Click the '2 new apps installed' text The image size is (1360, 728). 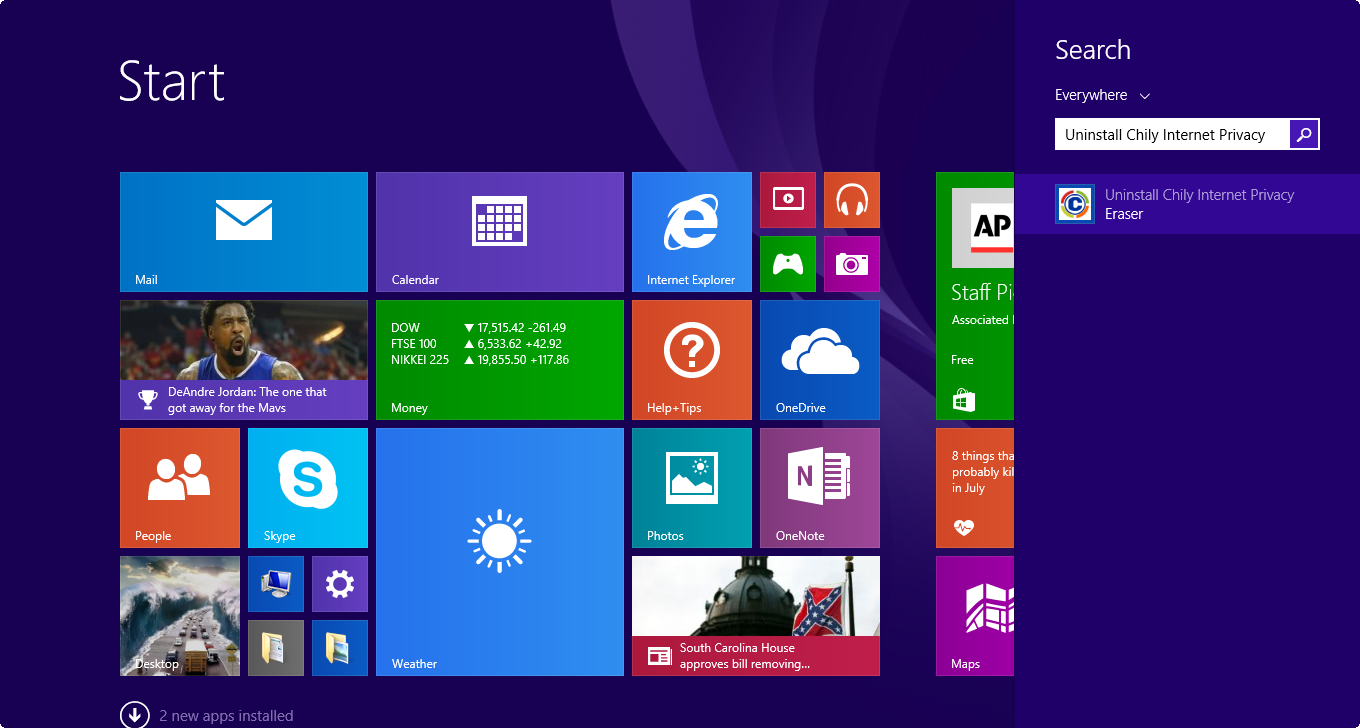(226, 716)
